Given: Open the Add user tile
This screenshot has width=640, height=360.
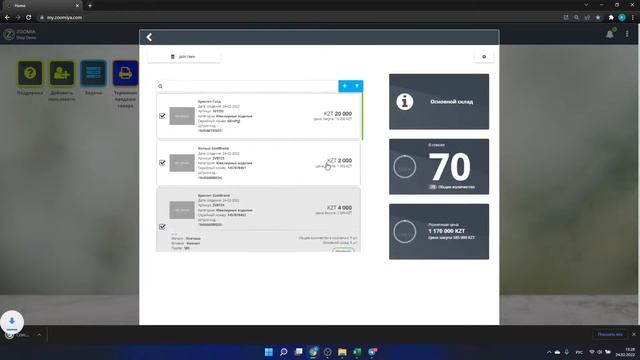Looking at the screenshot, I should [x=62, y=73].
